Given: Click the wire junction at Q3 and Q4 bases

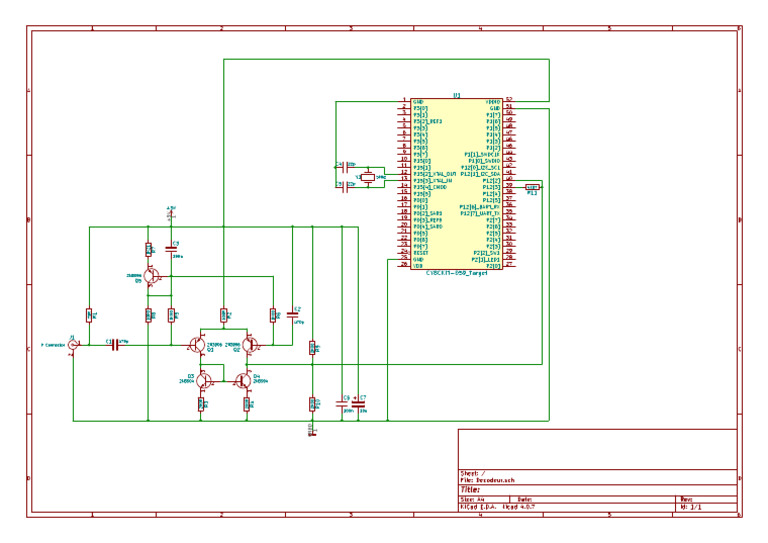Looking at the screenshot, I should pos(223,380).
